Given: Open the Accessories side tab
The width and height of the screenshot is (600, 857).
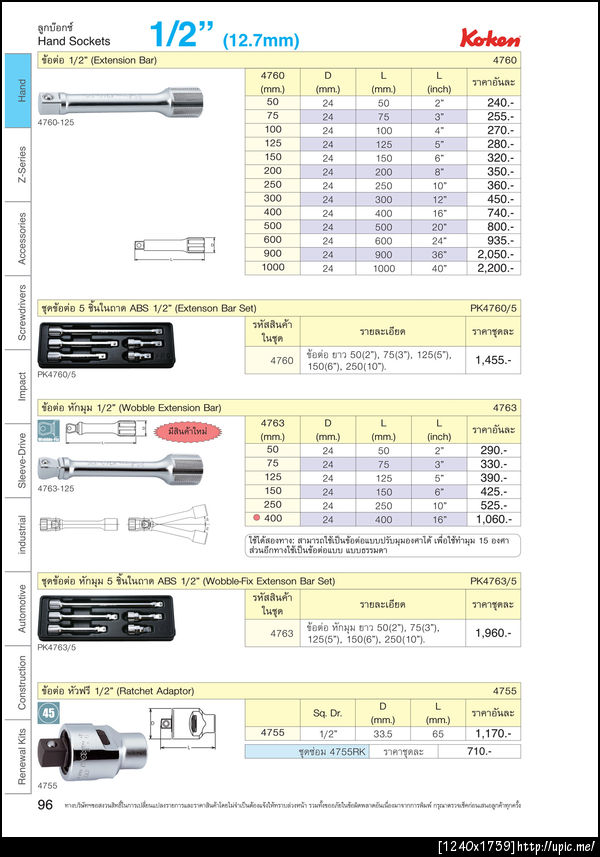Looking at the screenshot, I should click(x=18, y=238).
